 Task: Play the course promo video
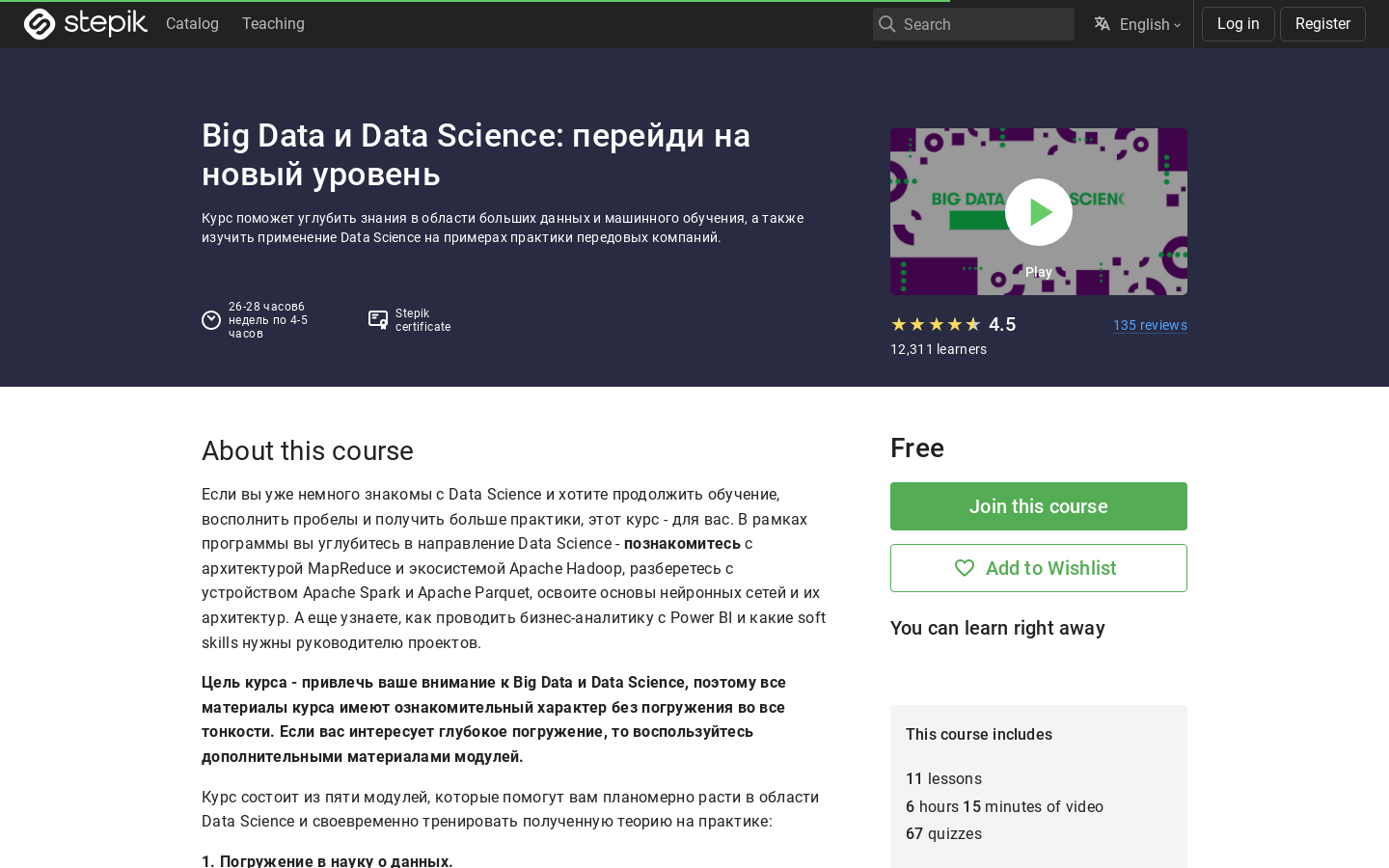point(1039,212)
